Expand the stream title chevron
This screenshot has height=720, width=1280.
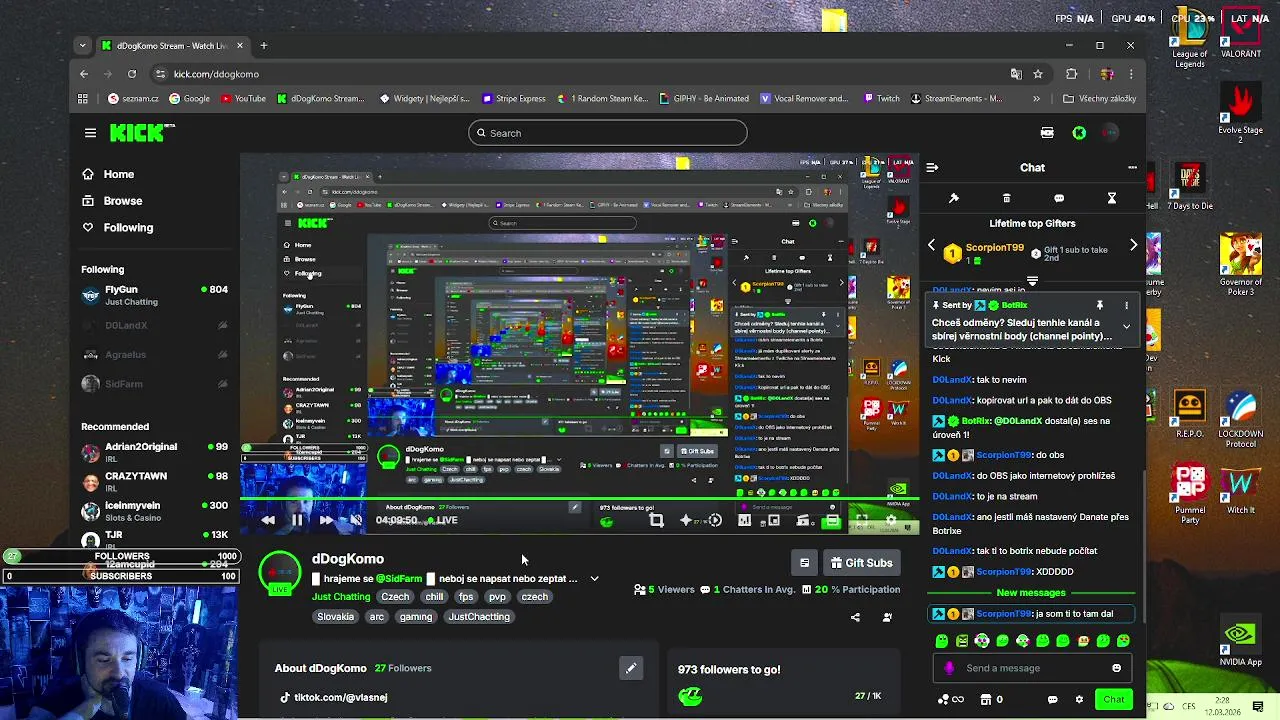click(594, 579)
